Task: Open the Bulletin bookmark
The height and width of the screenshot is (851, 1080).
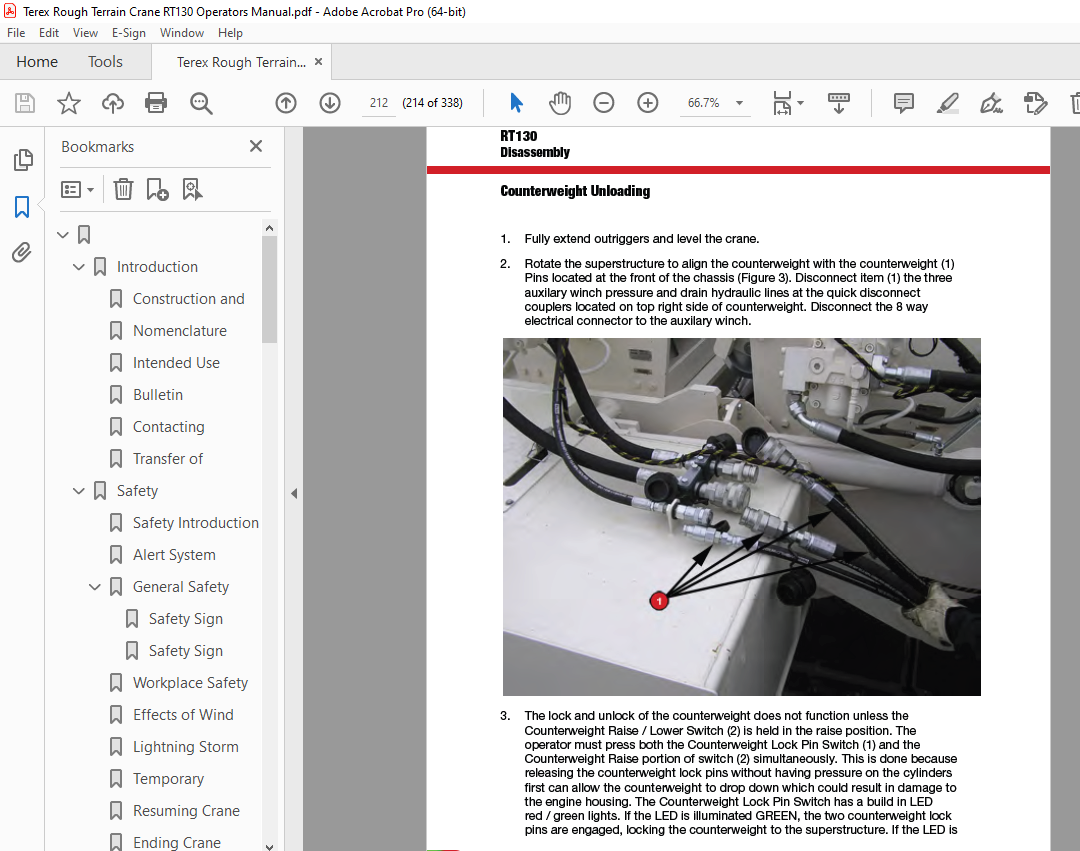Action: [x=158, y=395]
